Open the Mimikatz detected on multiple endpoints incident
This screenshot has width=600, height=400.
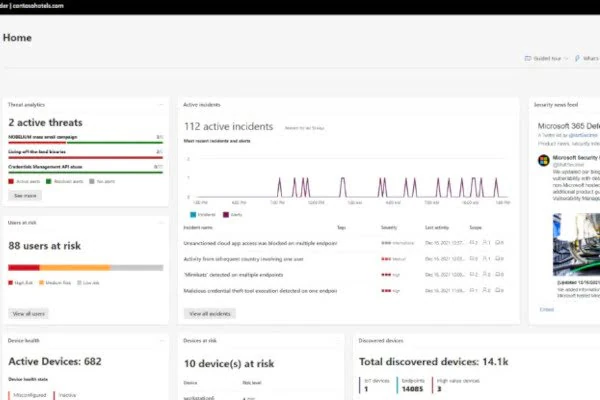tap(233, 275)
